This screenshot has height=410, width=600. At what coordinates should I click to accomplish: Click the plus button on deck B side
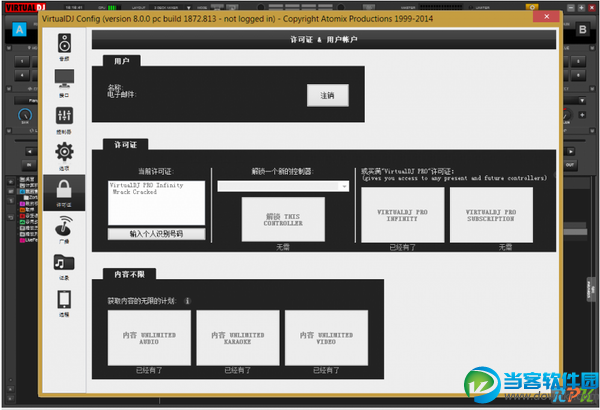582,114
